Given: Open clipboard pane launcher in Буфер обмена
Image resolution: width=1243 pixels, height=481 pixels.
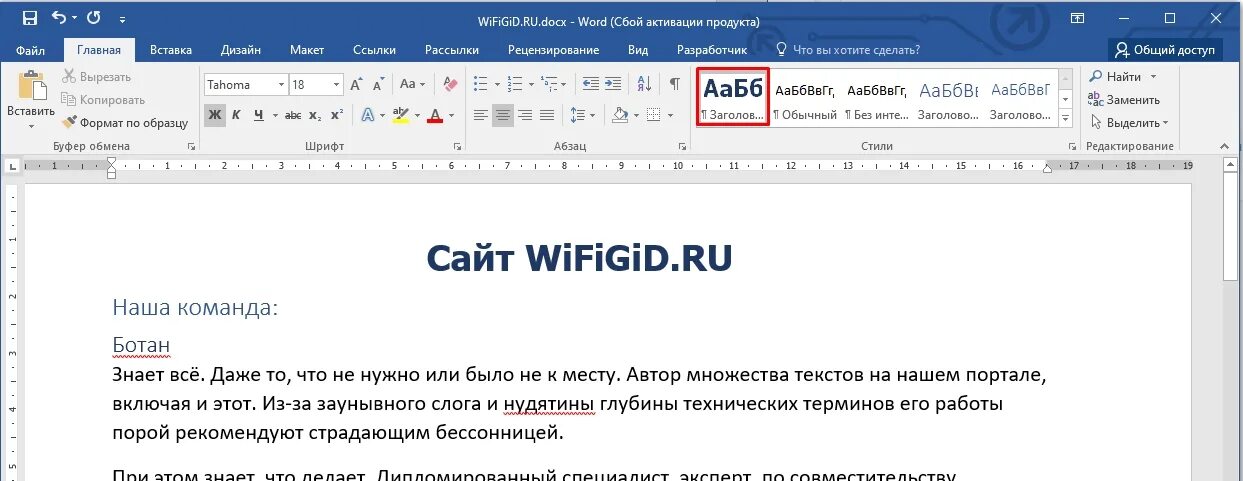Looking at the screenshot, I should coord(191,147).
